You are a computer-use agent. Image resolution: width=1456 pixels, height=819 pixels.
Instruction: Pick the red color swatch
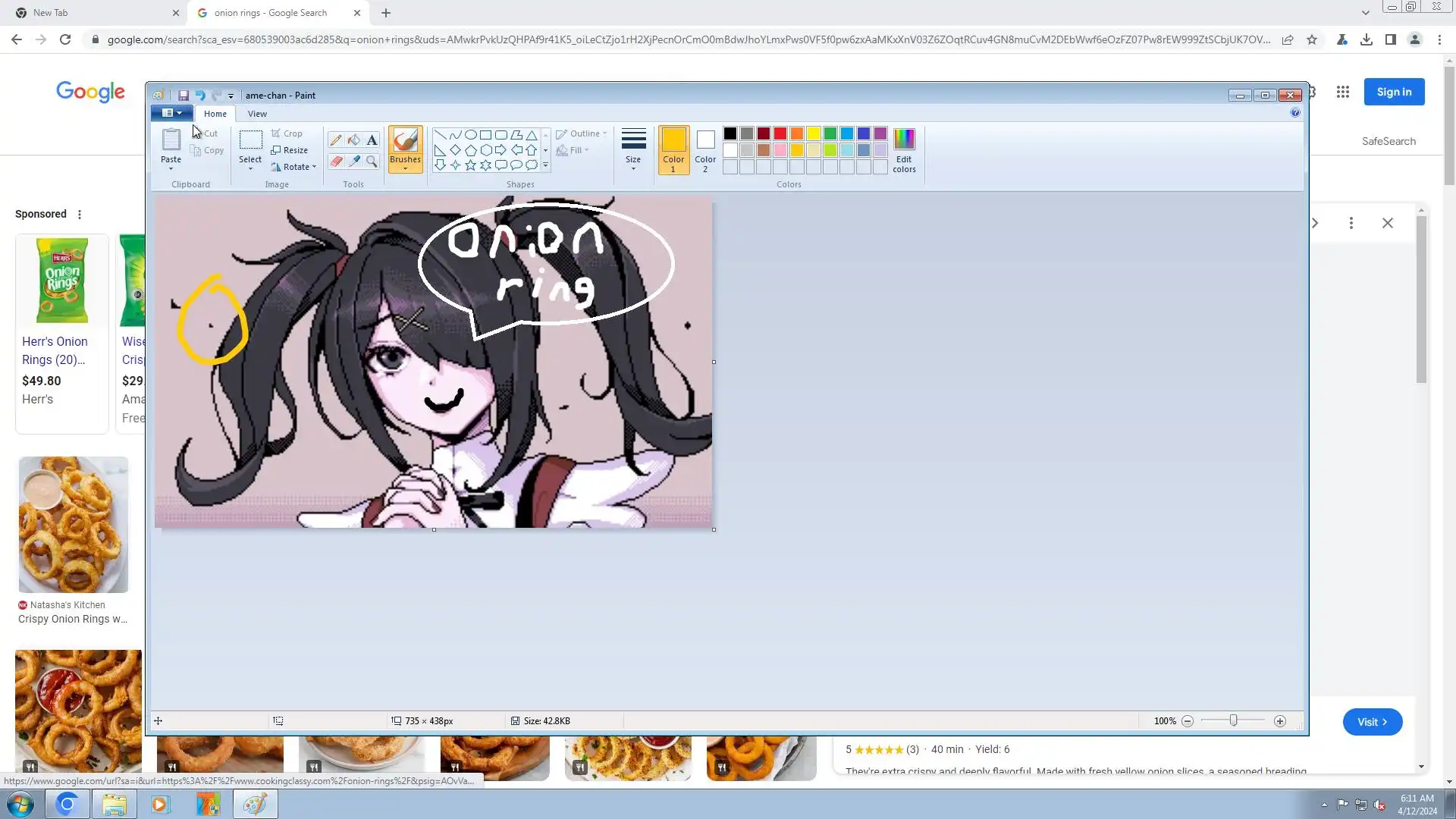click(780, 133)
